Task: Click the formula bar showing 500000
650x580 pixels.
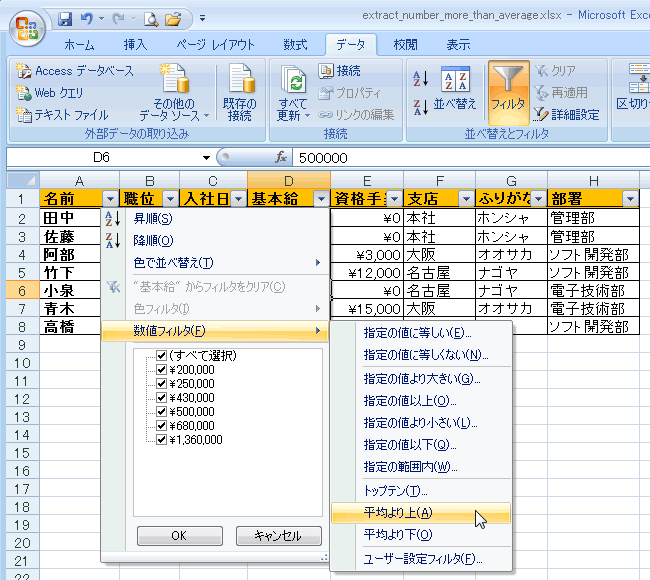Action: (x=471, y=158)
